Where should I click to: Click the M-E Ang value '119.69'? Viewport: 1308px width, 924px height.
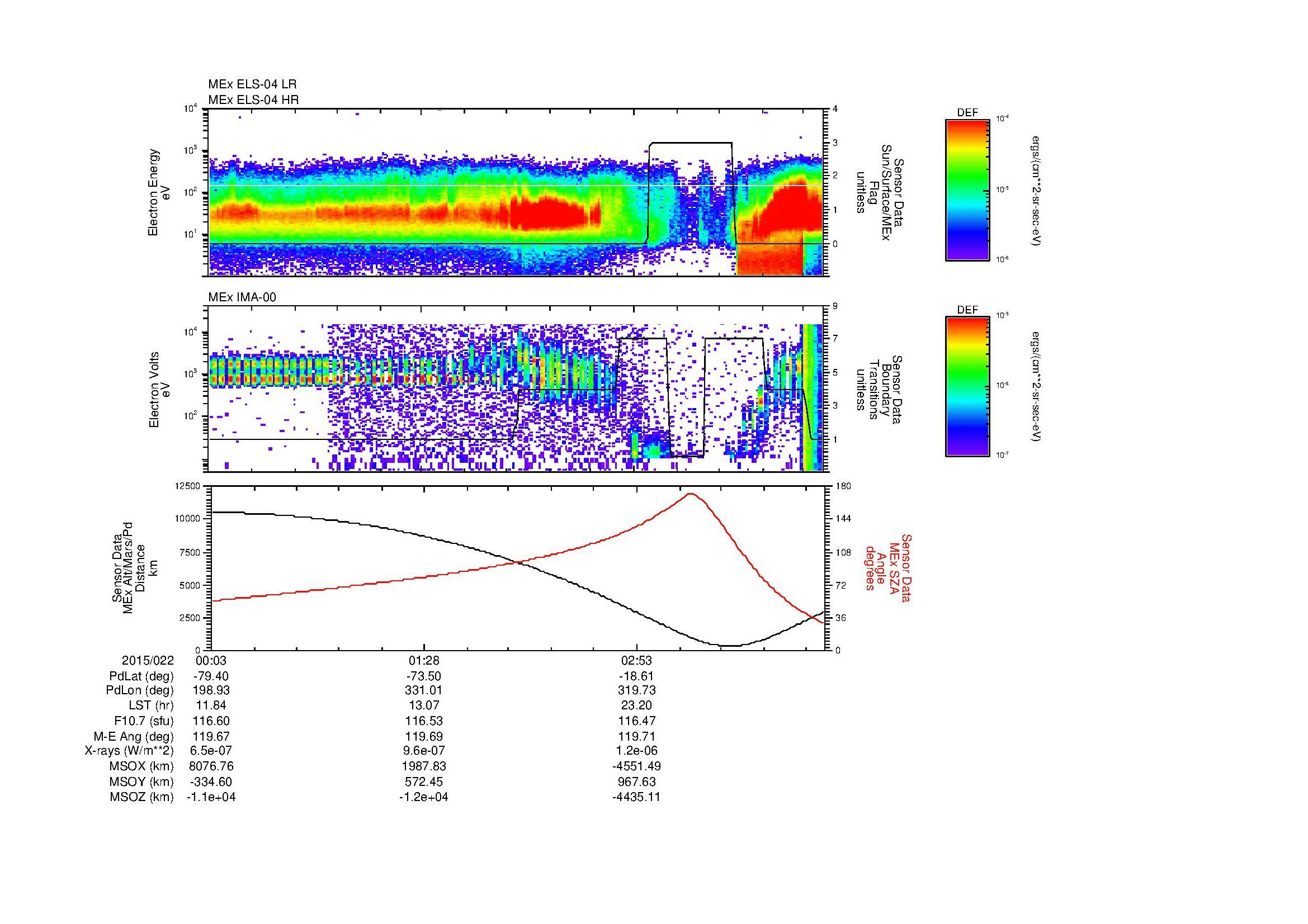coord(424,737)
